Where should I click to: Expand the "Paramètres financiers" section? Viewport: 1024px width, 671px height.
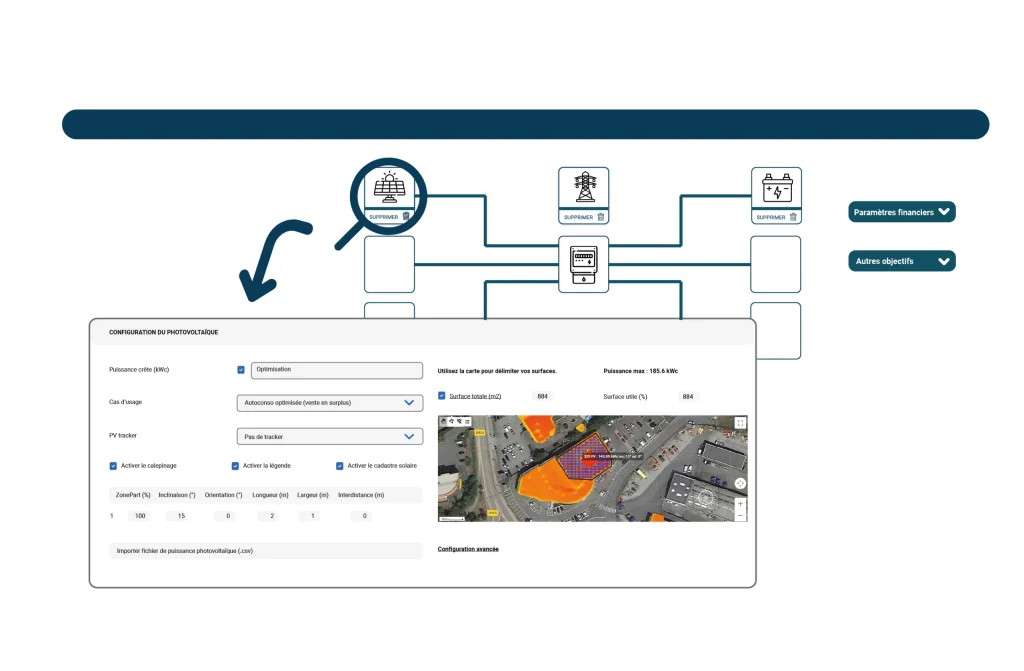click(x=900, y=212)
